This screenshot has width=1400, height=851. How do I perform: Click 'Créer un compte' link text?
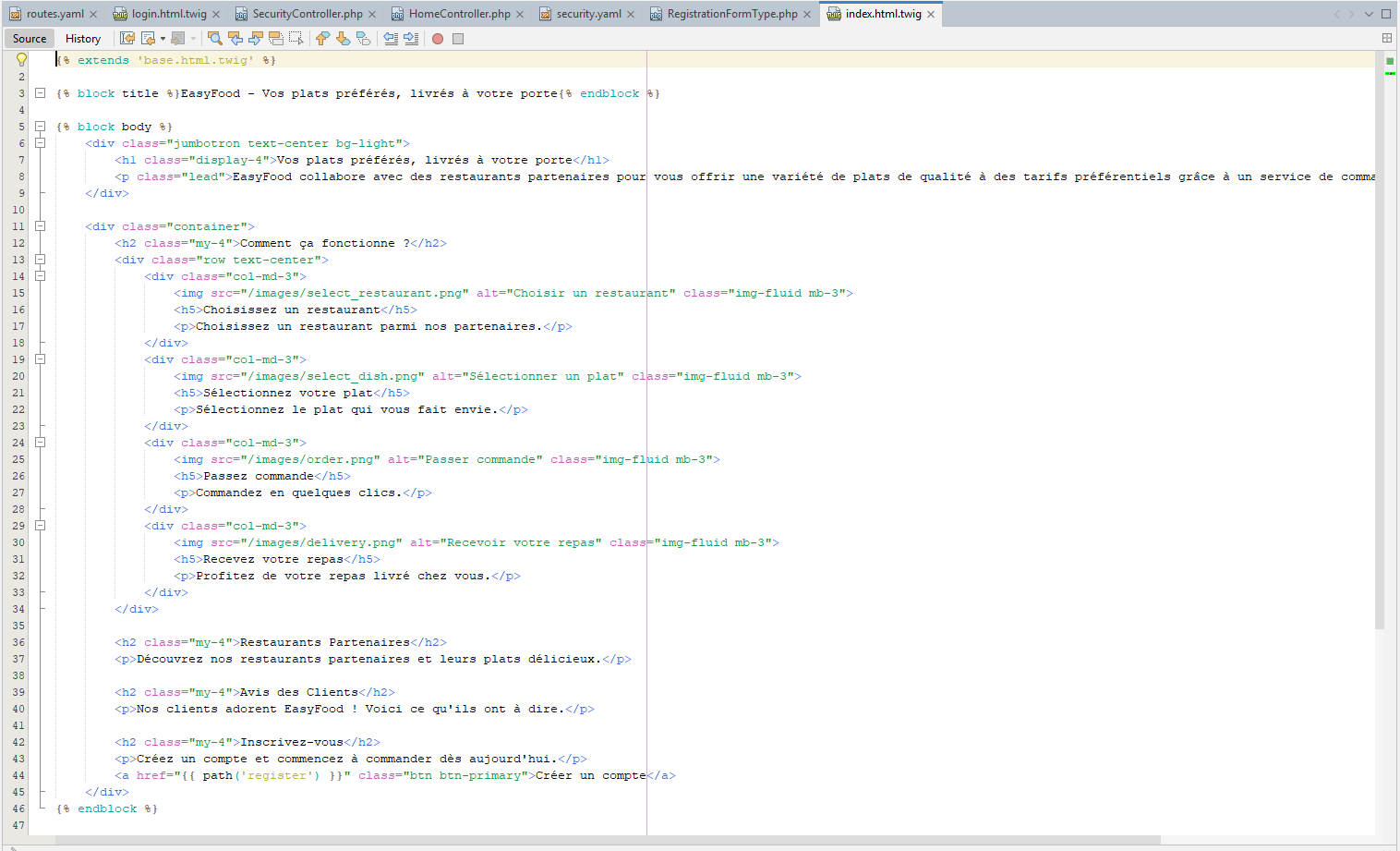tap(591, 775)
